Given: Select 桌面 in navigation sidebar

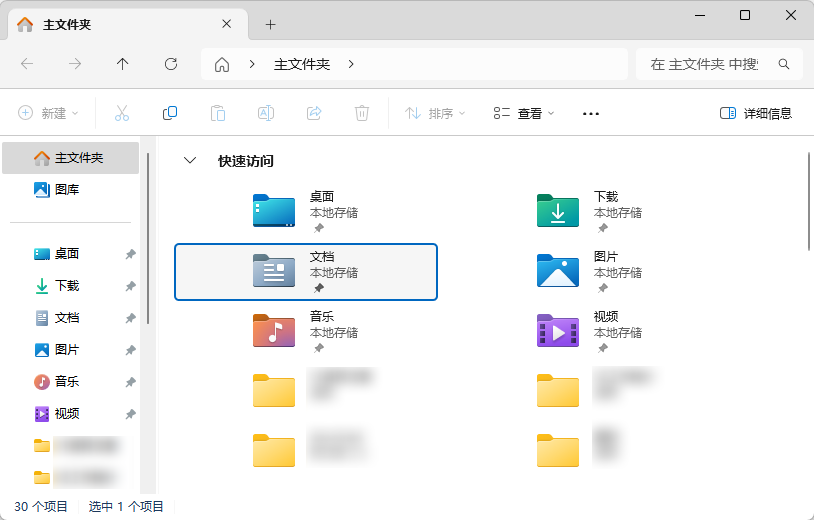Looking at the screenshot, I should [71, 254].
